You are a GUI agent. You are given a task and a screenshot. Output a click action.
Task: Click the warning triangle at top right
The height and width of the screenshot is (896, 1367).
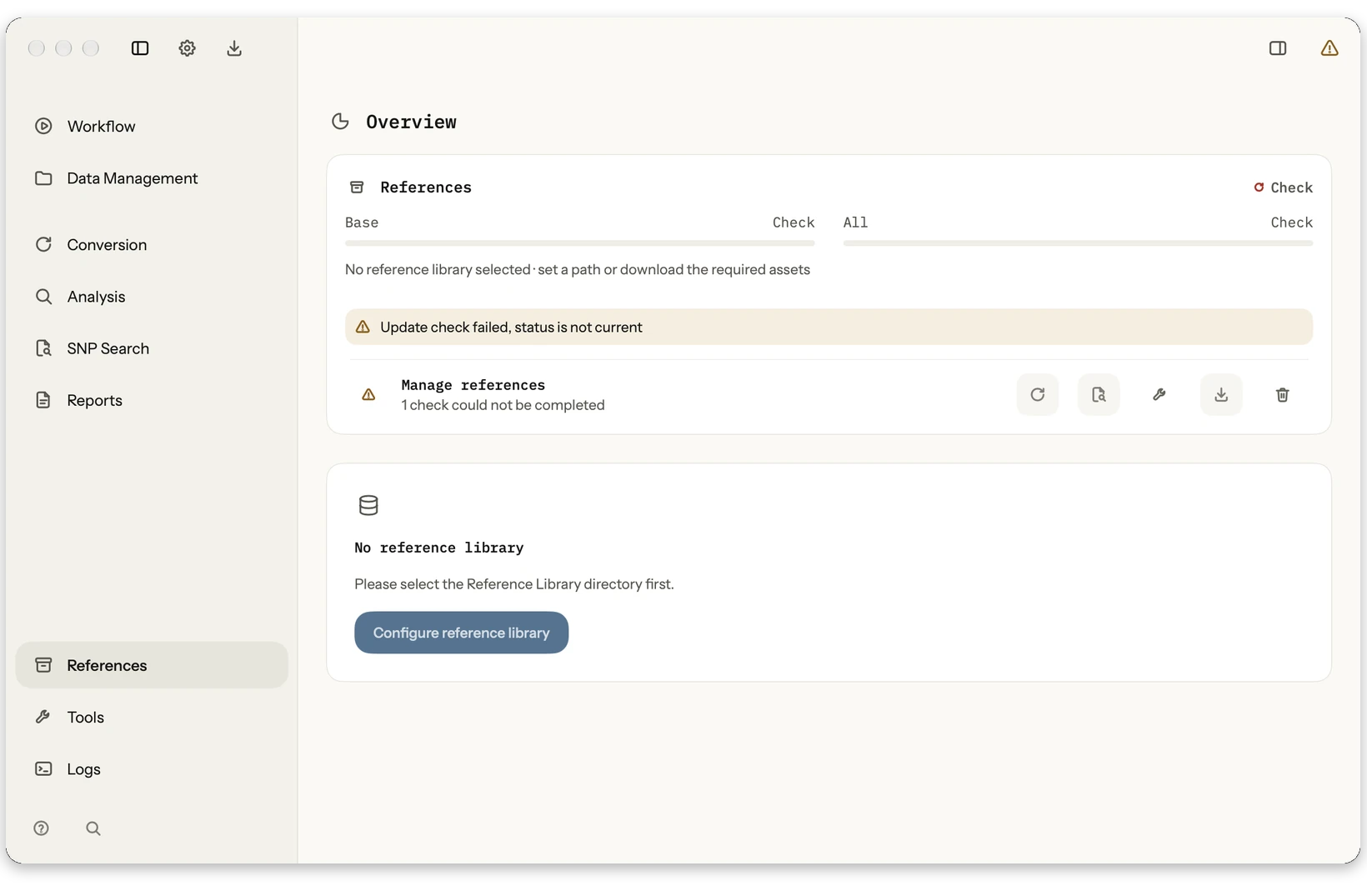point(1329,48)
